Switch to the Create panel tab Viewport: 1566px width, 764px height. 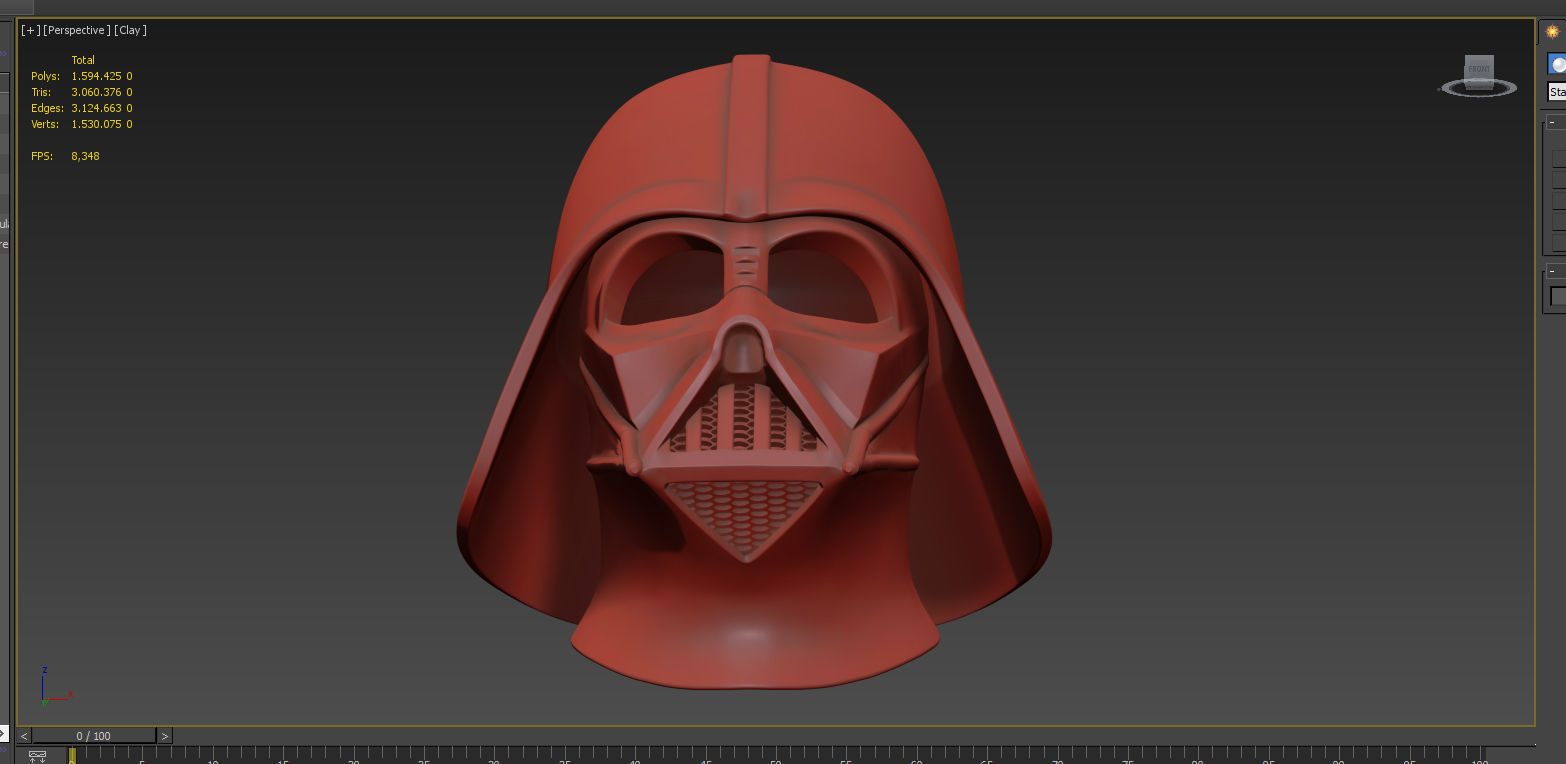[1552, 31]
